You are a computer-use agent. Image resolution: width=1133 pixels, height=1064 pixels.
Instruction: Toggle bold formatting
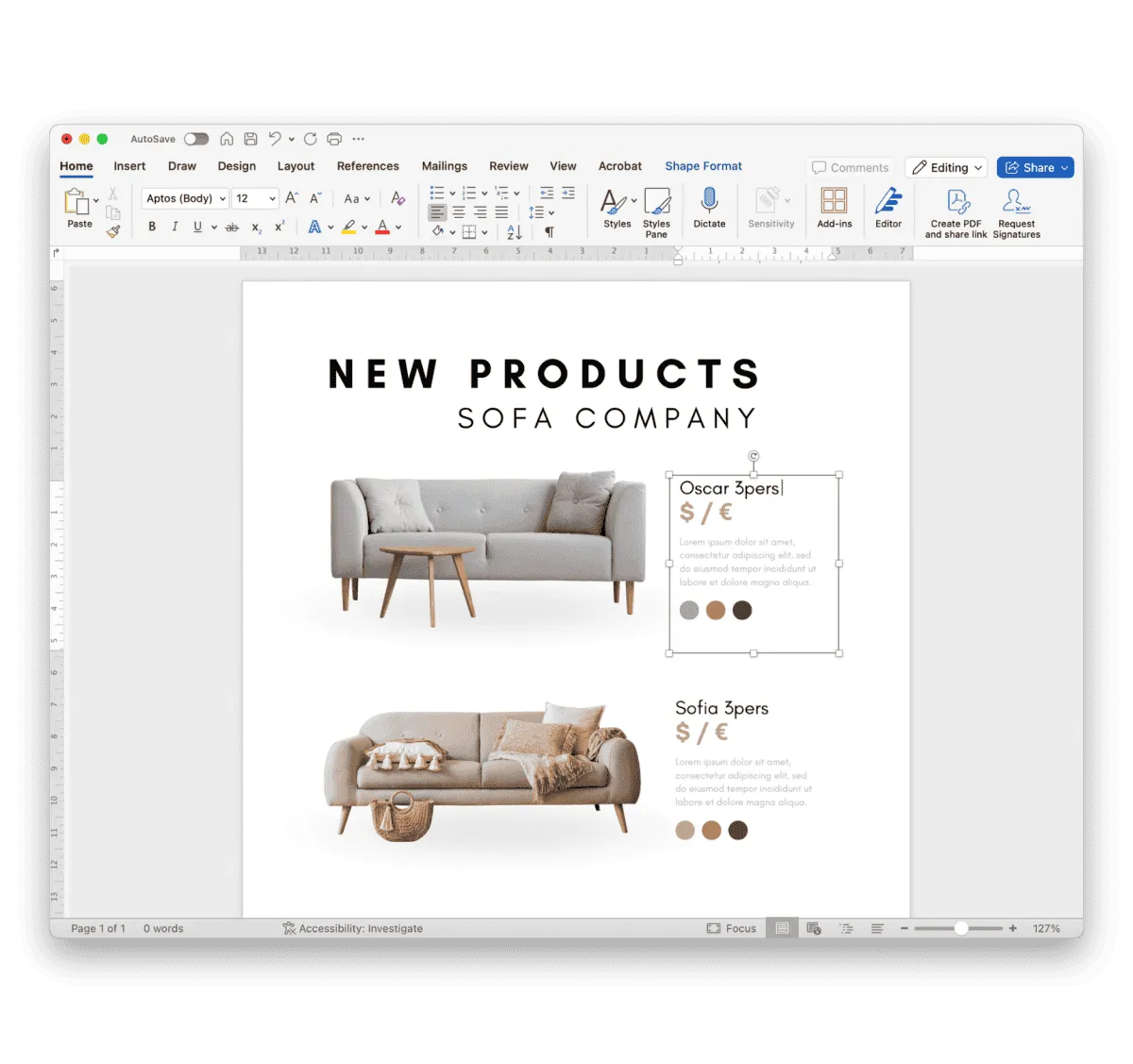152,227
